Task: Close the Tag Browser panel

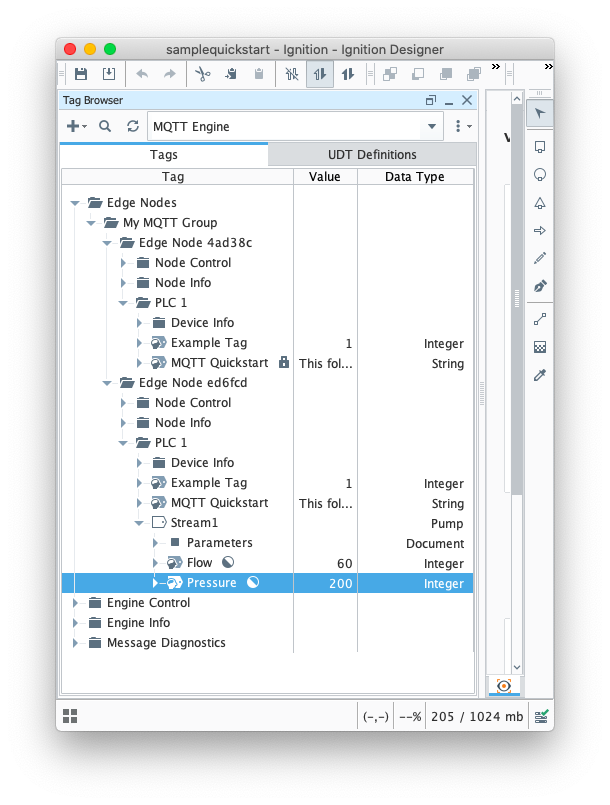Action: pyautogui.click(x=467, y=100)
